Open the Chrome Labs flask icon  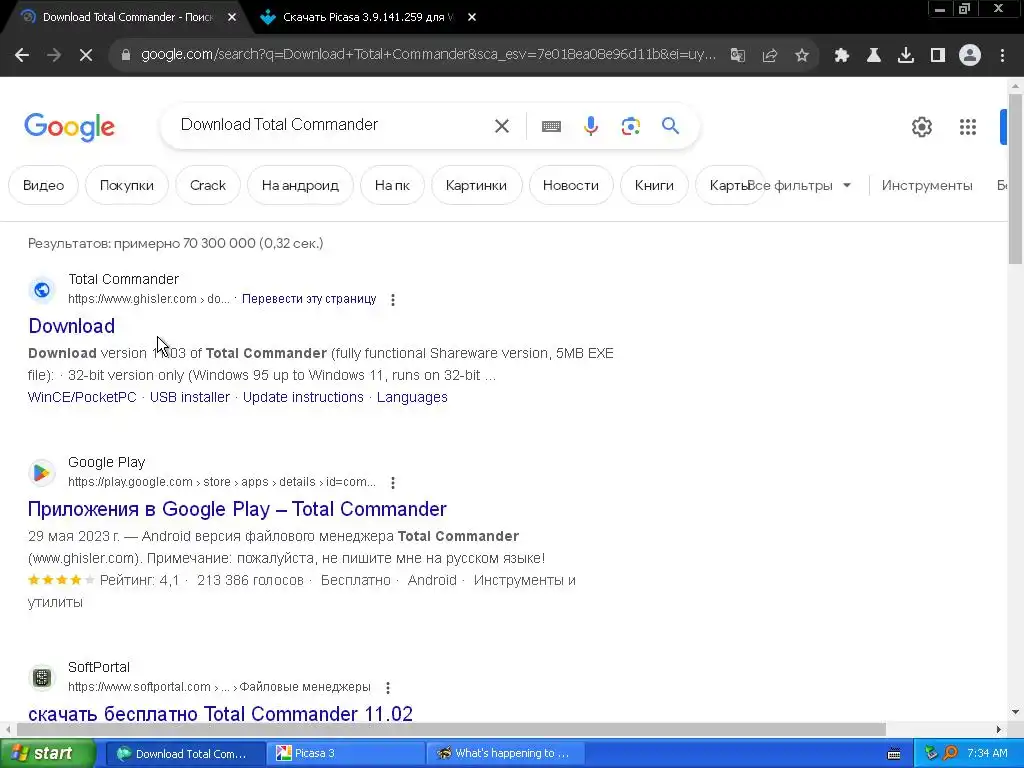pos(874,56)
